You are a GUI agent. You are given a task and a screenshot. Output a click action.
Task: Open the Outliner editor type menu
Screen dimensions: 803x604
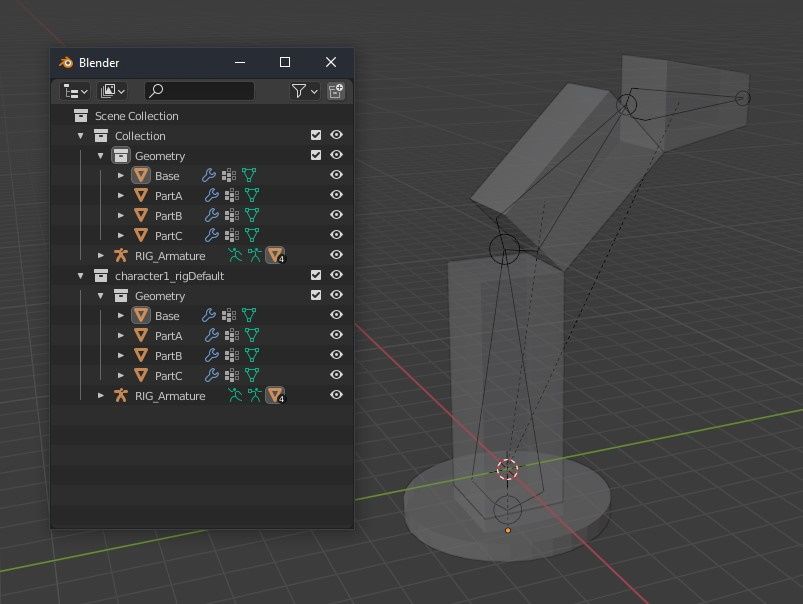coord(75,92)
